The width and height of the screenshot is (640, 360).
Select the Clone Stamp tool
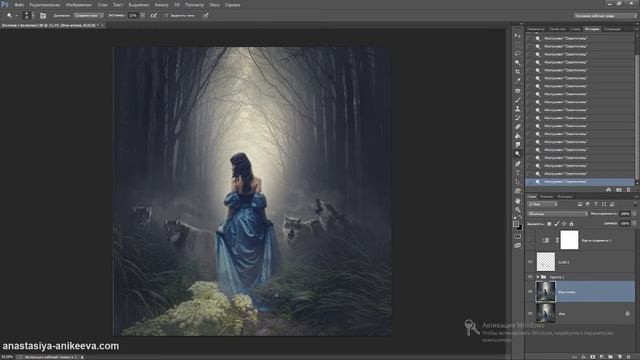point(518,109)
